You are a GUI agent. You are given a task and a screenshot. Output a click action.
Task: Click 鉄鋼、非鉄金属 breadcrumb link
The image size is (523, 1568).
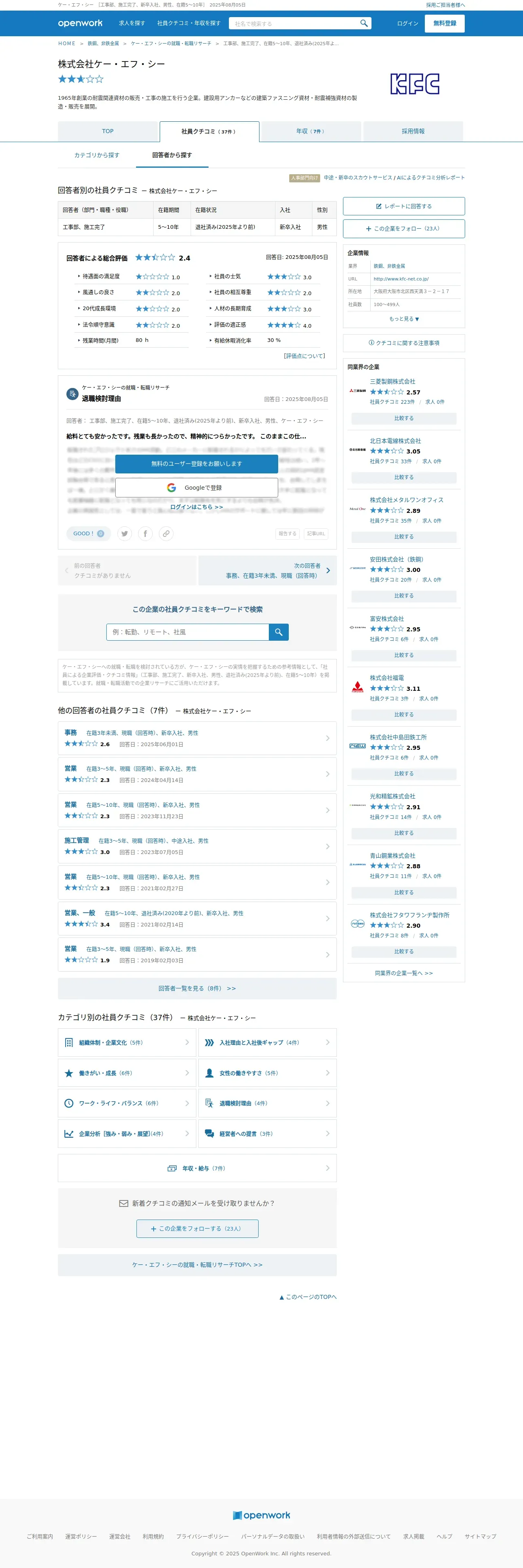pos(103,44)
